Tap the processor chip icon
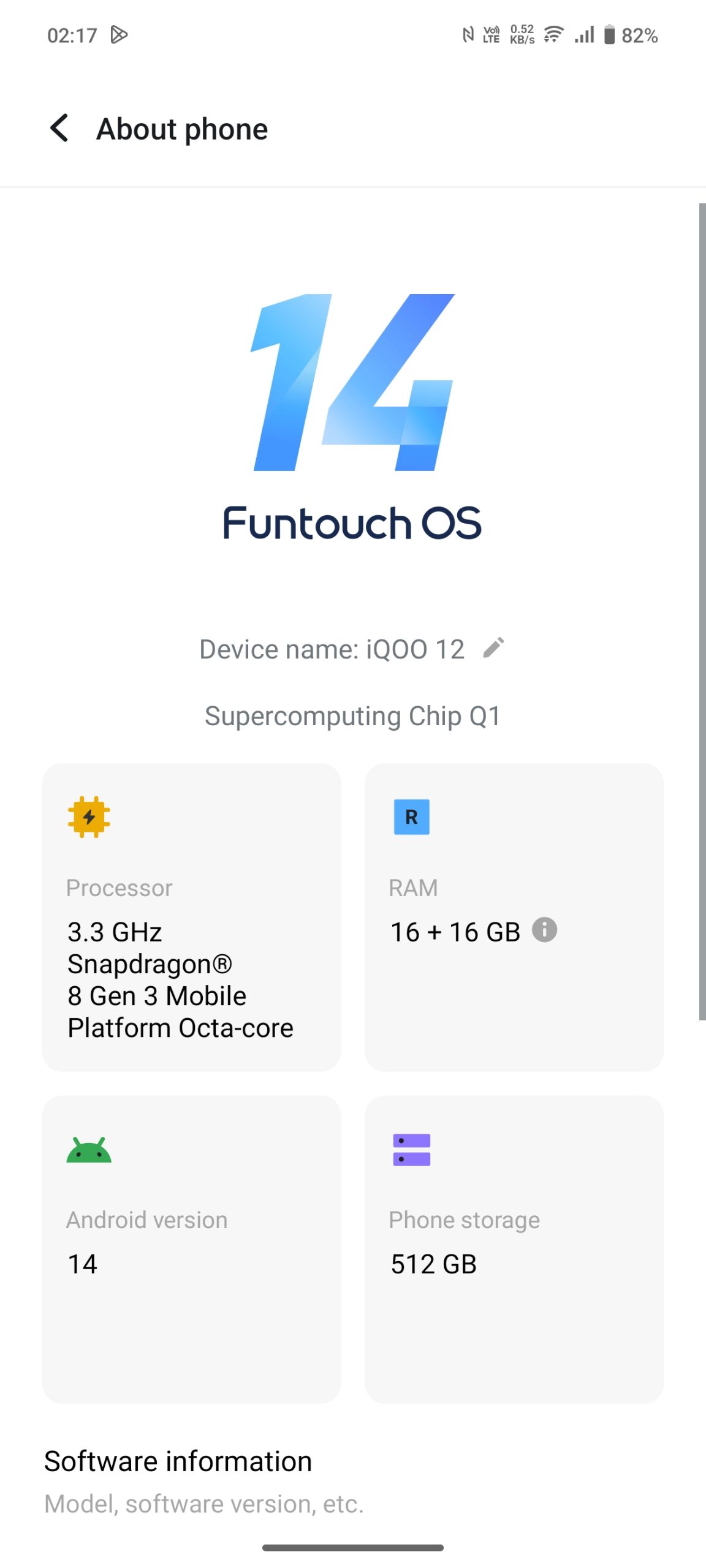 pos(89,816)
